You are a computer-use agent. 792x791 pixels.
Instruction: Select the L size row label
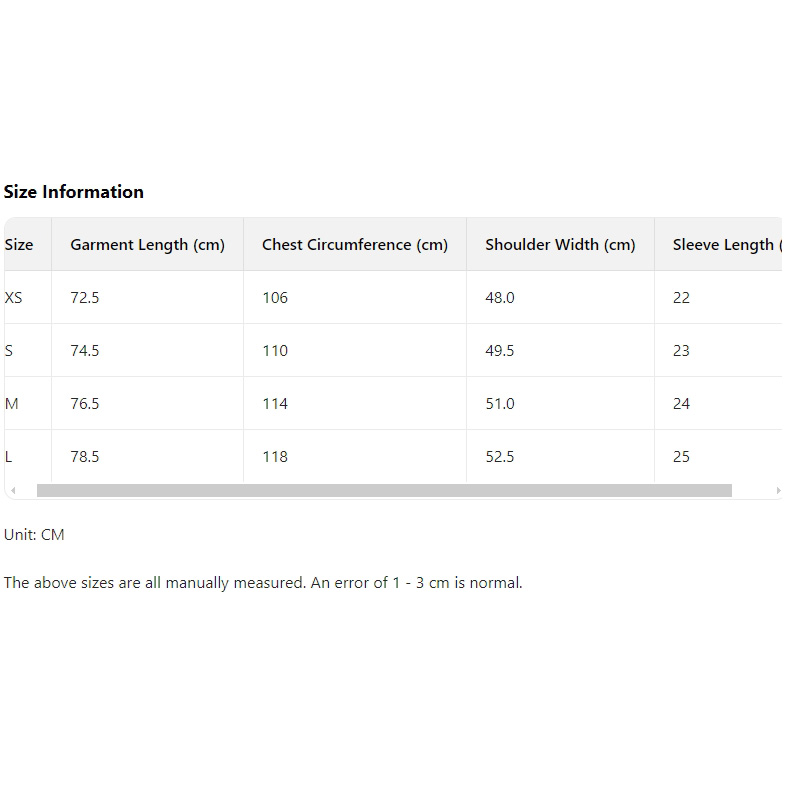coord(9,457)
